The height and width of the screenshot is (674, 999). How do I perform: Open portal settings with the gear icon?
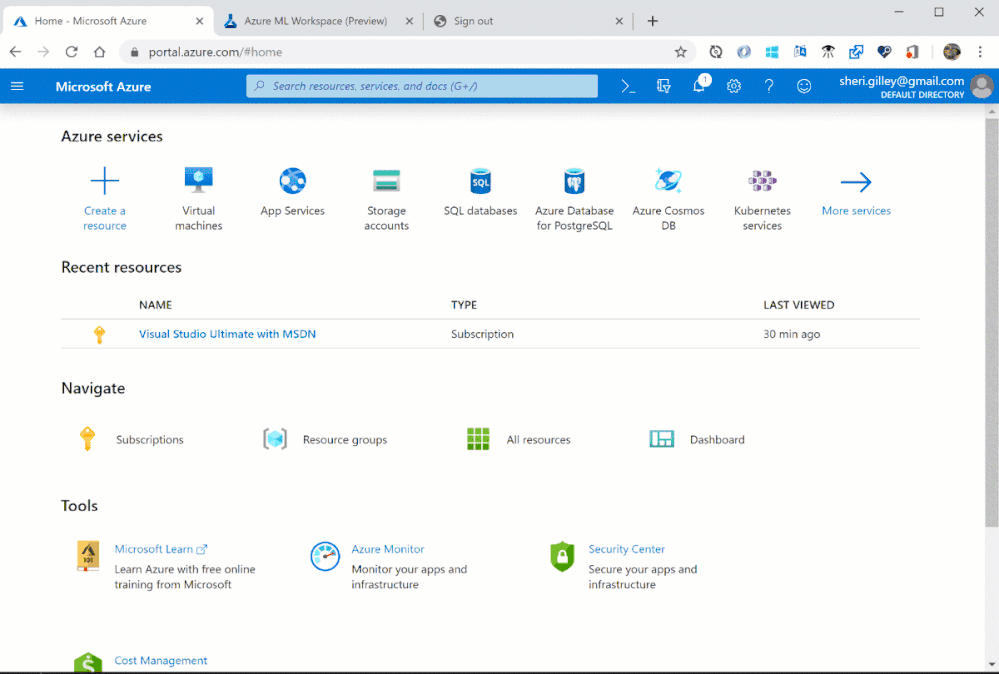(x=734, y=86)
